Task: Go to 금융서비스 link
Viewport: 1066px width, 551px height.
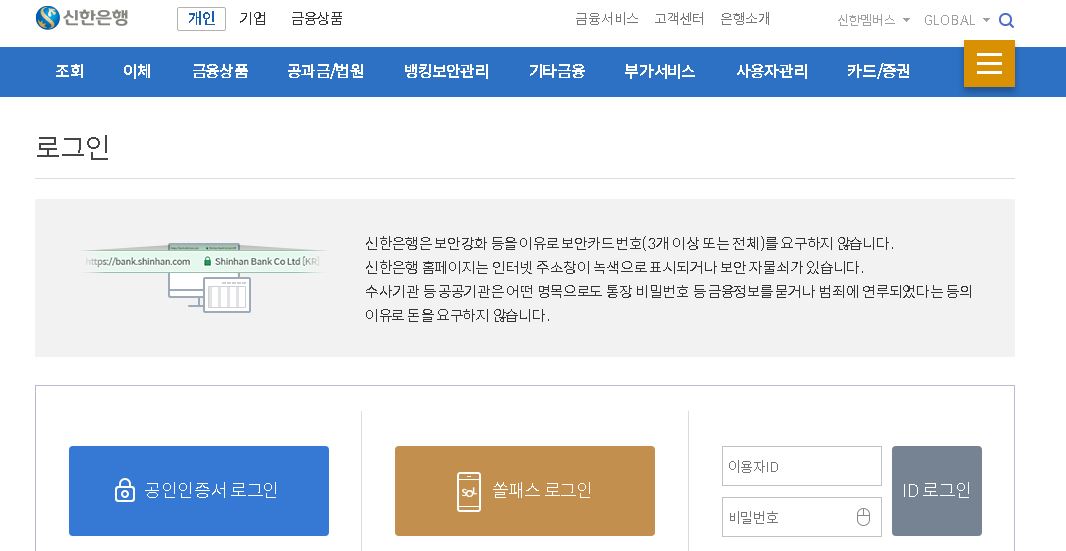Action: tap(606, 18)
